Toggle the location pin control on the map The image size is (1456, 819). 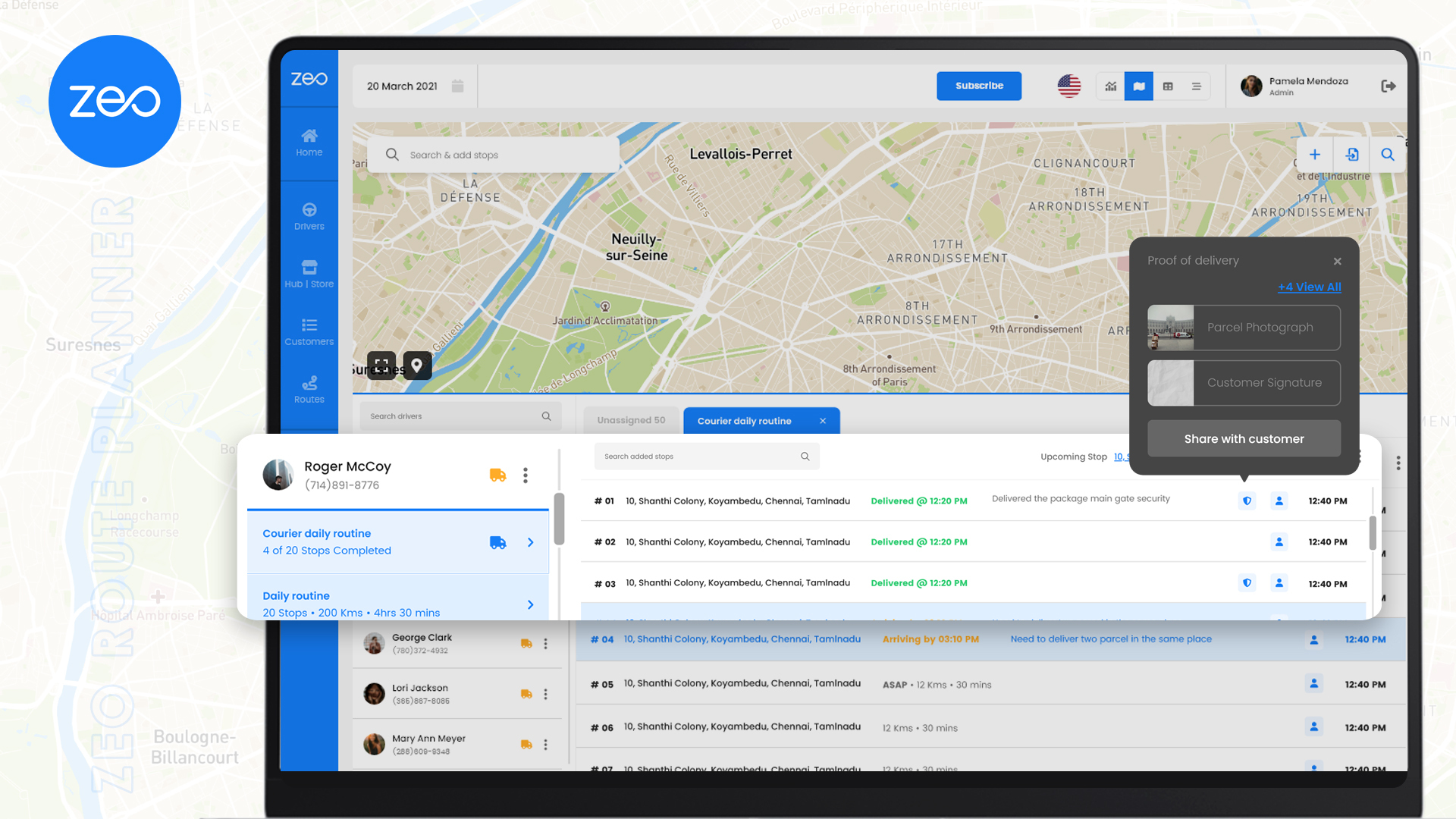pyautogui.click(x=417, y=366)
